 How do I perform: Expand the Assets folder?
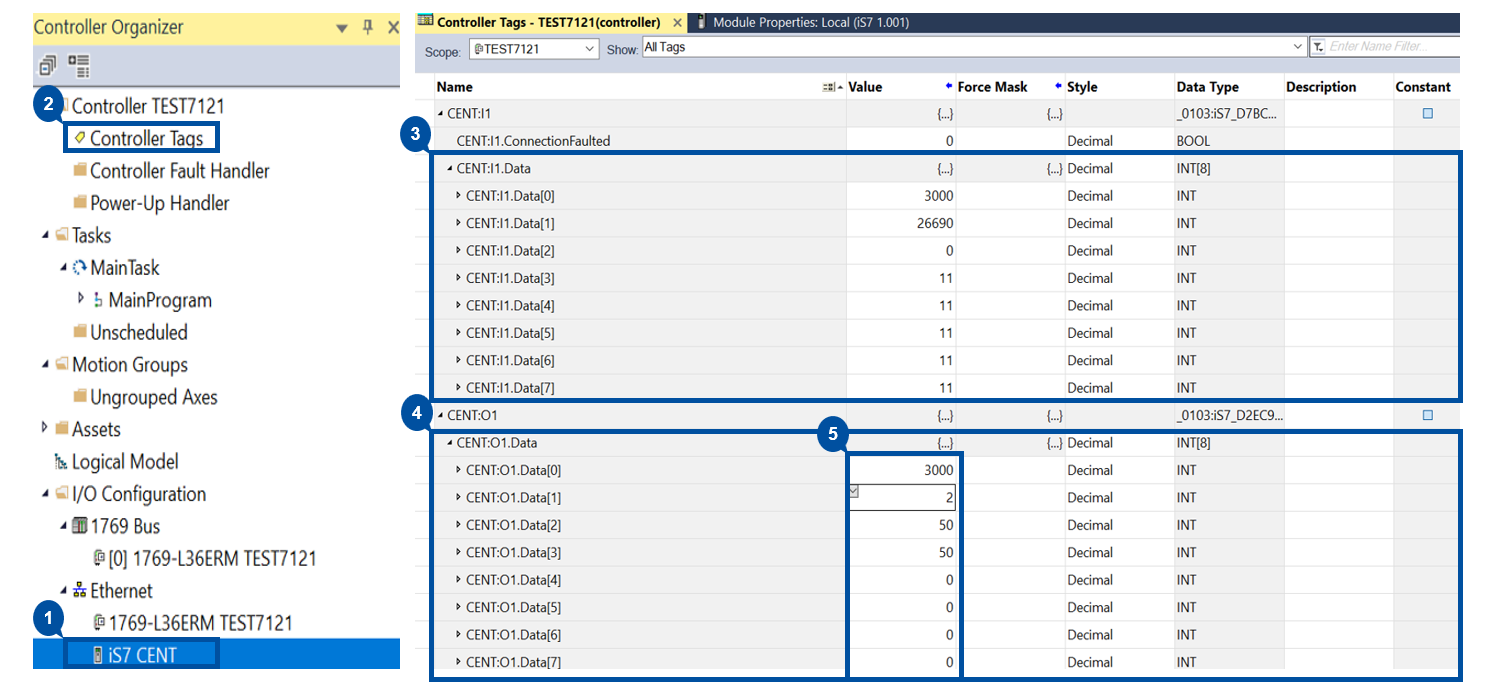tap(45, 428)
